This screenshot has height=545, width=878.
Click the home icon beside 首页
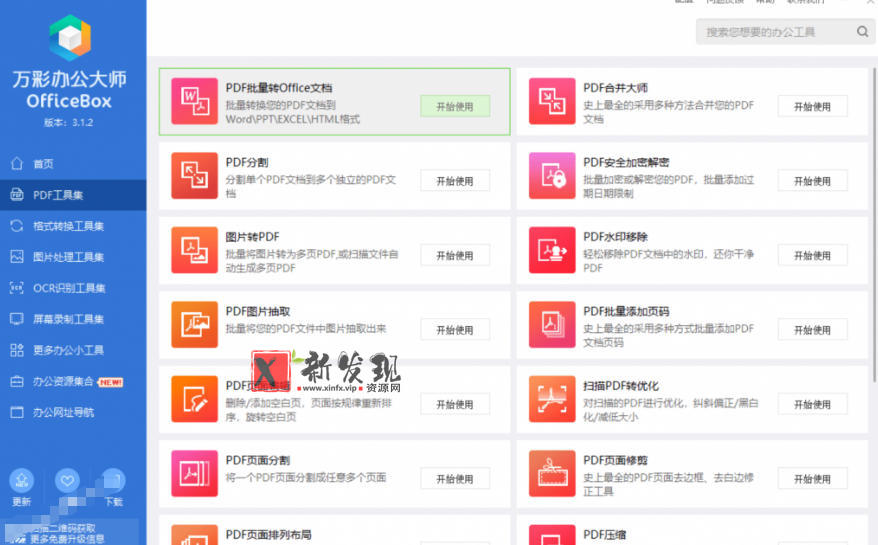17,163
